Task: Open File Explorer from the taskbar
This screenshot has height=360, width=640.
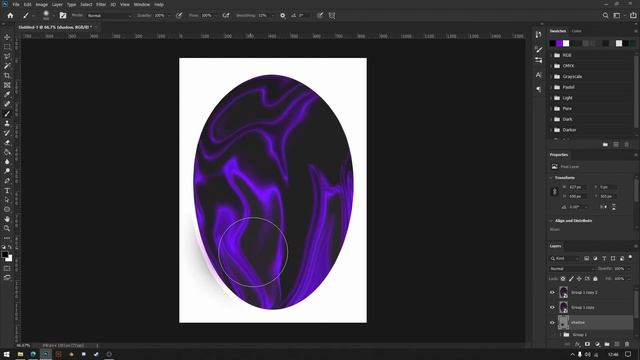Action: point(20,354)
